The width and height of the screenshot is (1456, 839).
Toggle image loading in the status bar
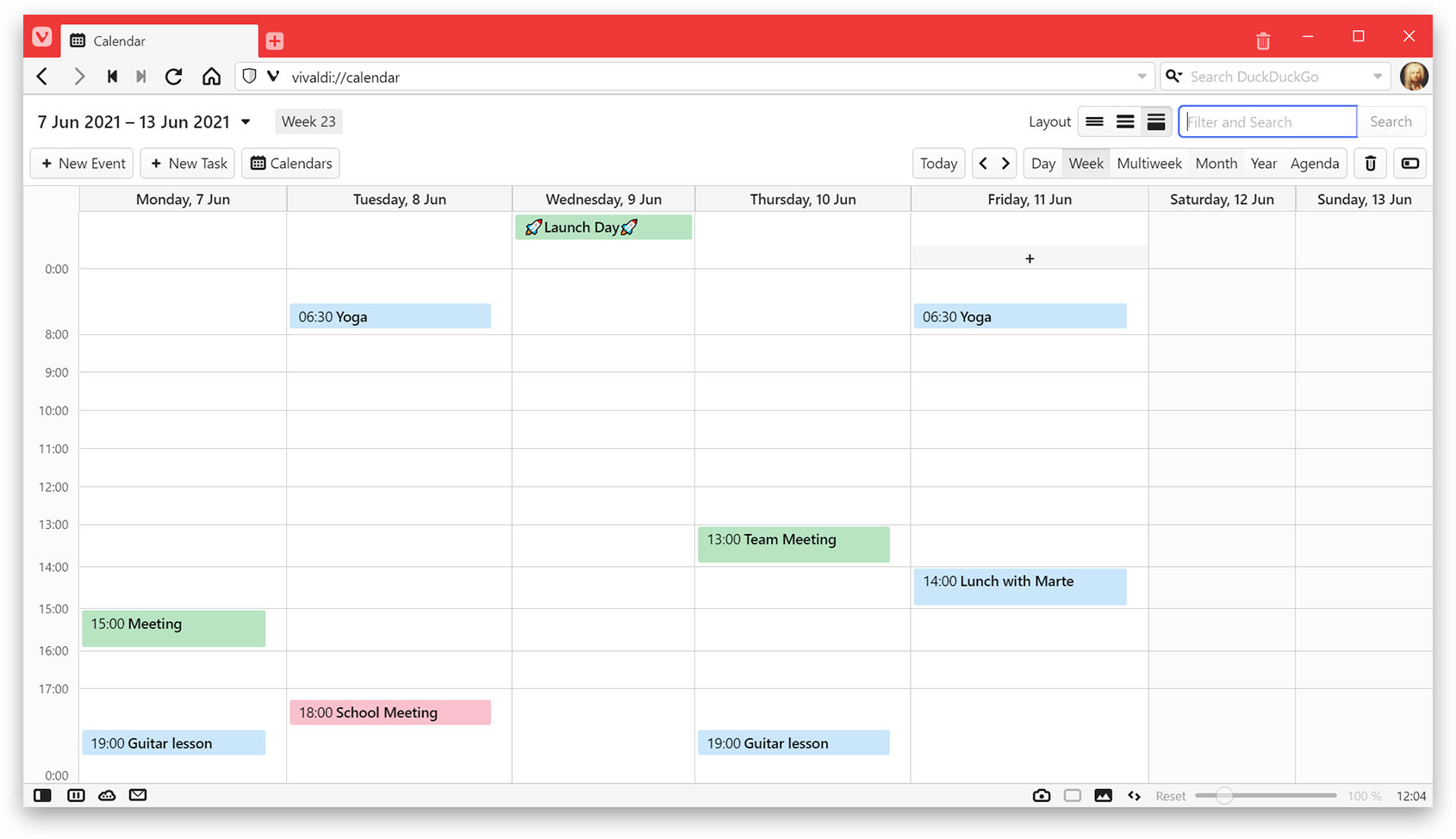pos(1104,795)
